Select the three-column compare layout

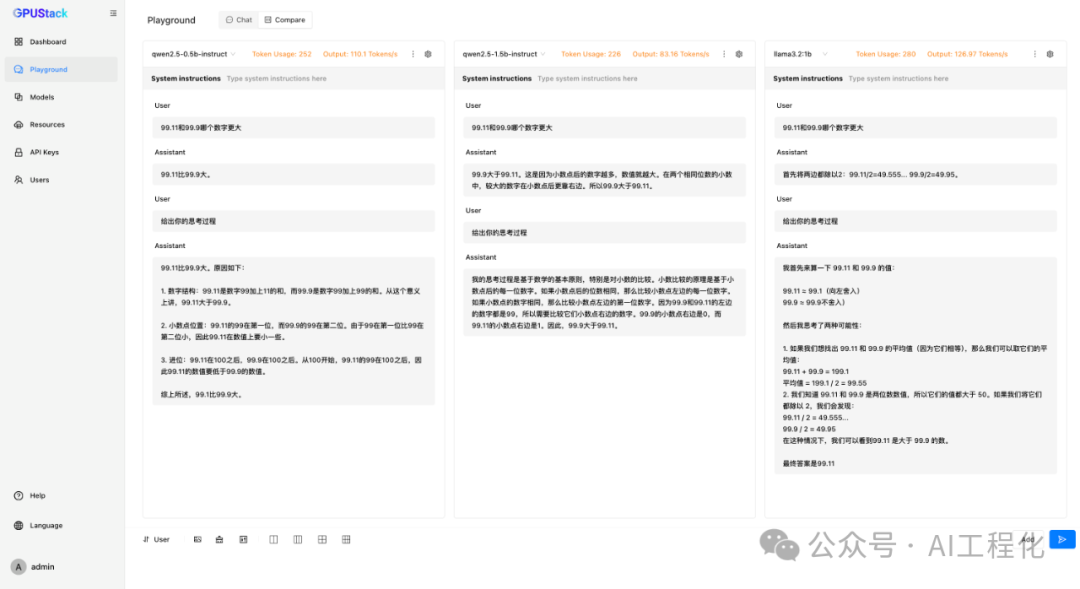coord(298,539)
